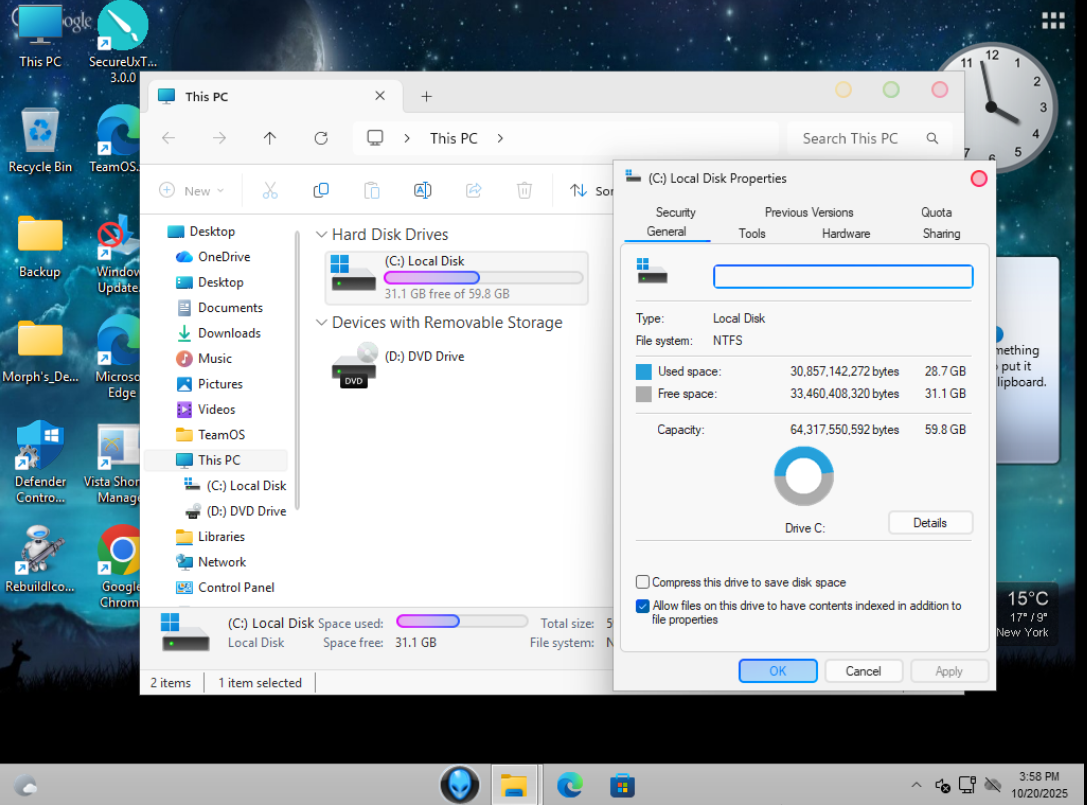1087x805 pixels.
Task: Switch to the Tools tab
Action: tap(752, 233)
